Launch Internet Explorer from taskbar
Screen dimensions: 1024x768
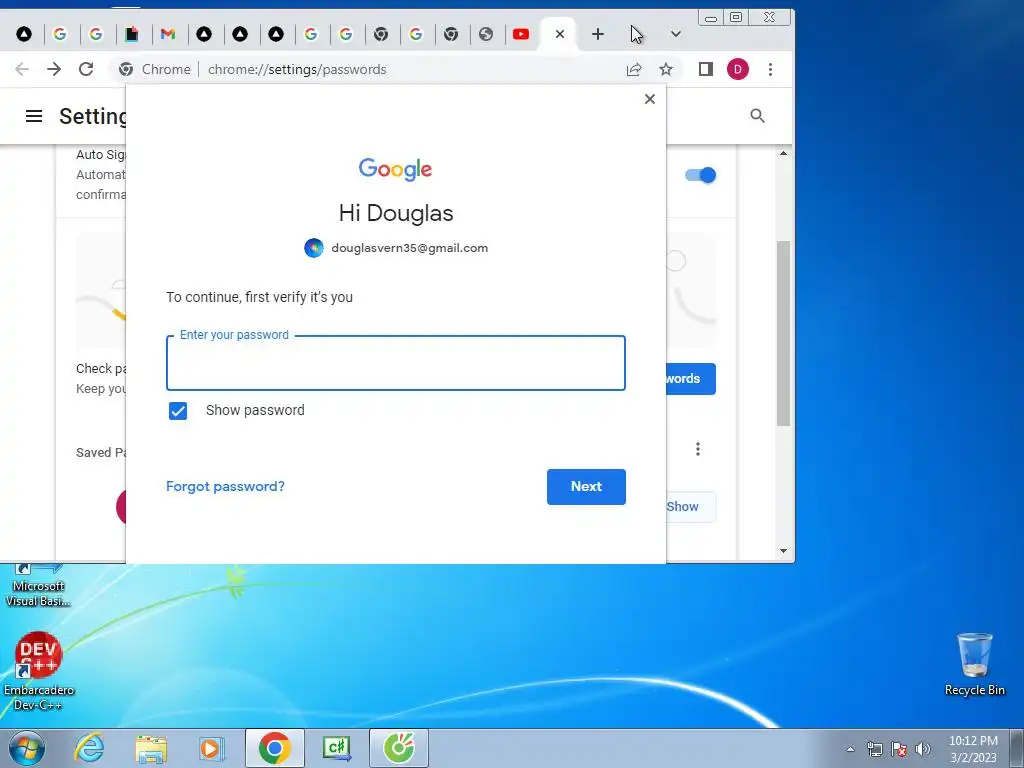tap(89, 748)
